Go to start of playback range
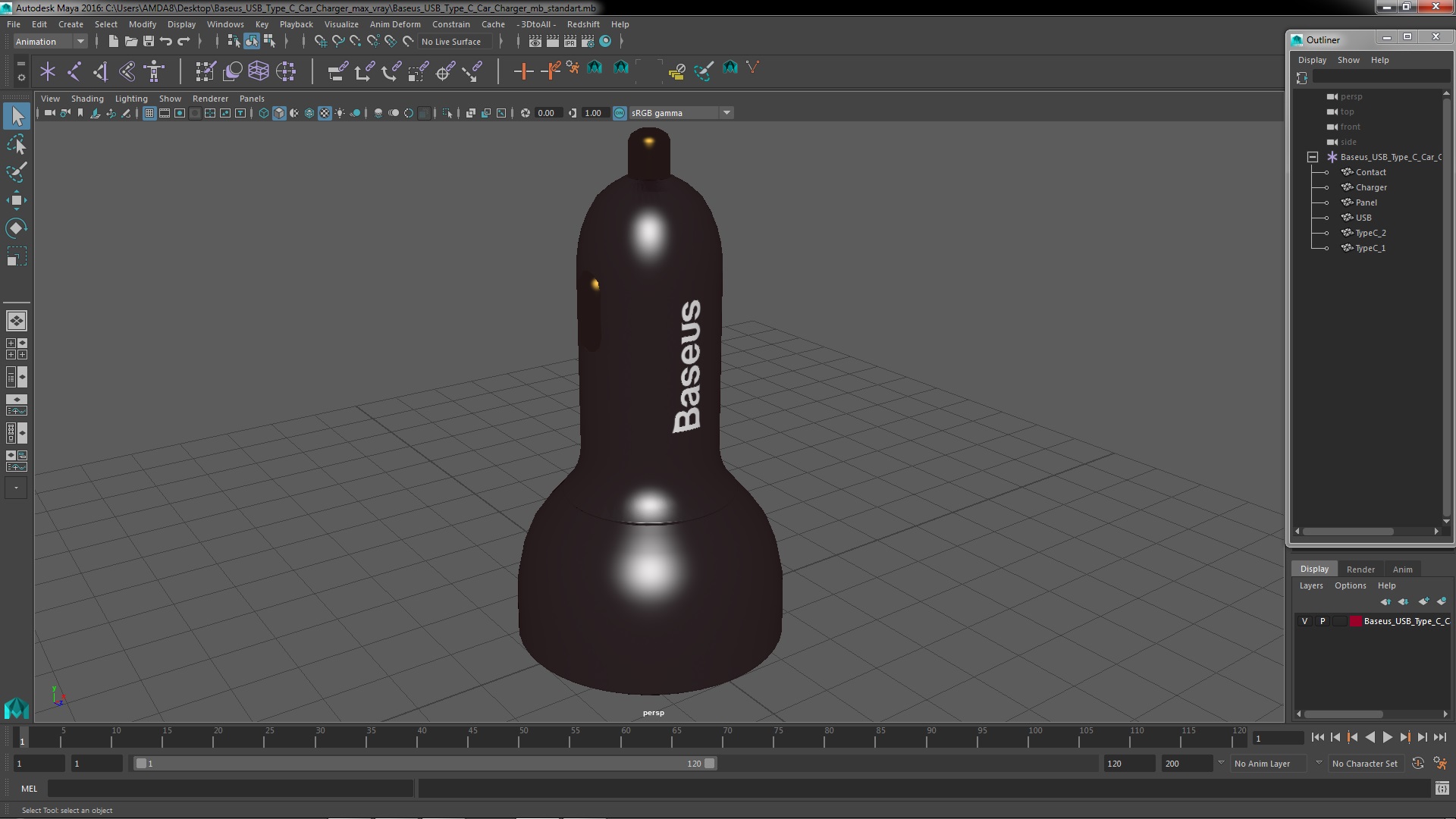The image size is (1456, 819). pyautogui.click(x=1317, y=737)
